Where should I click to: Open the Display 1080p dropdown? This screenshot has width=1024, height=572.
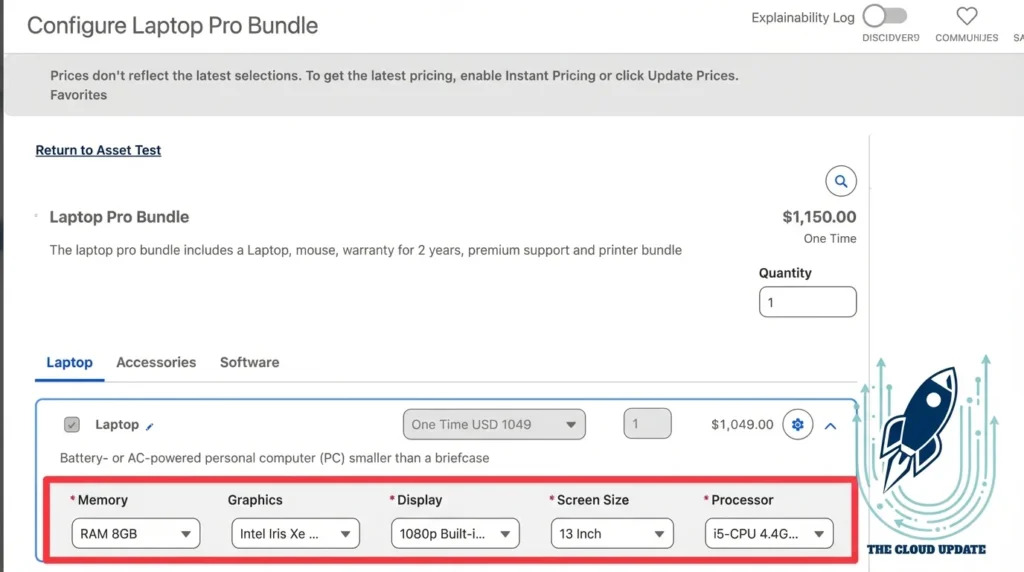pos(455,533)
